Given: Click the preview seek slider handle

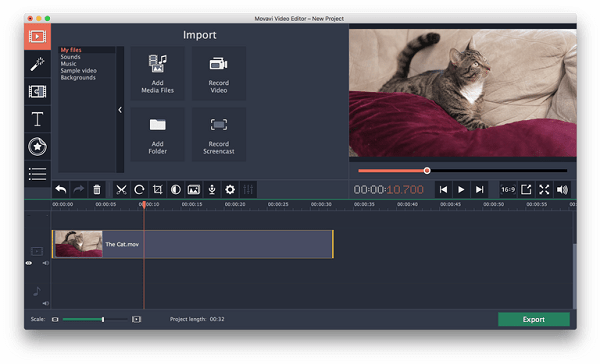Looking at the screenshot, I should coord(427,171).
